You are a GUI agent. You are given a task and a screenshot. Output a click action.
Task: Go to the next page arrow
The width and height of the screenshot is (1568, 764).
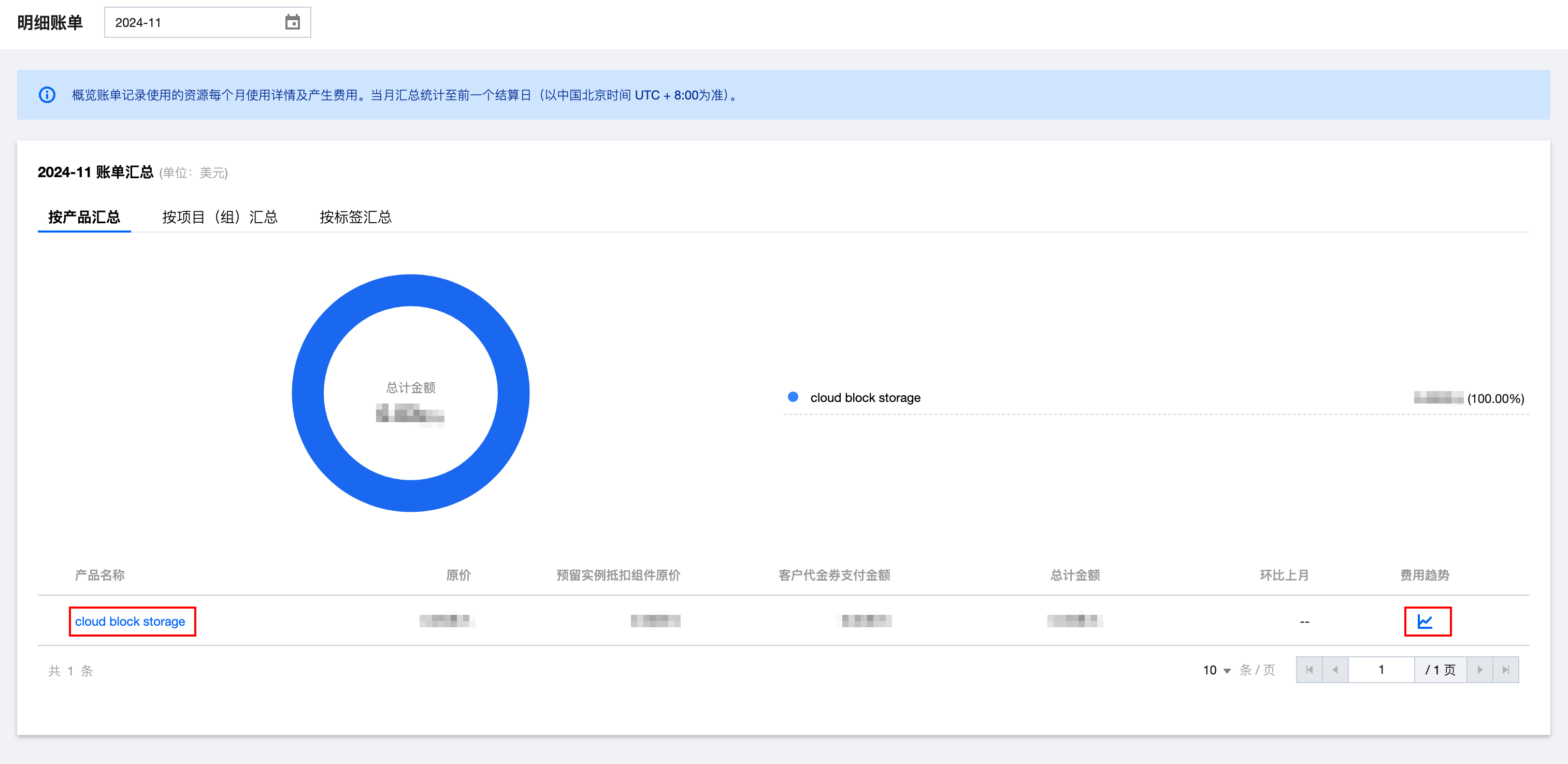point(1480,670)
